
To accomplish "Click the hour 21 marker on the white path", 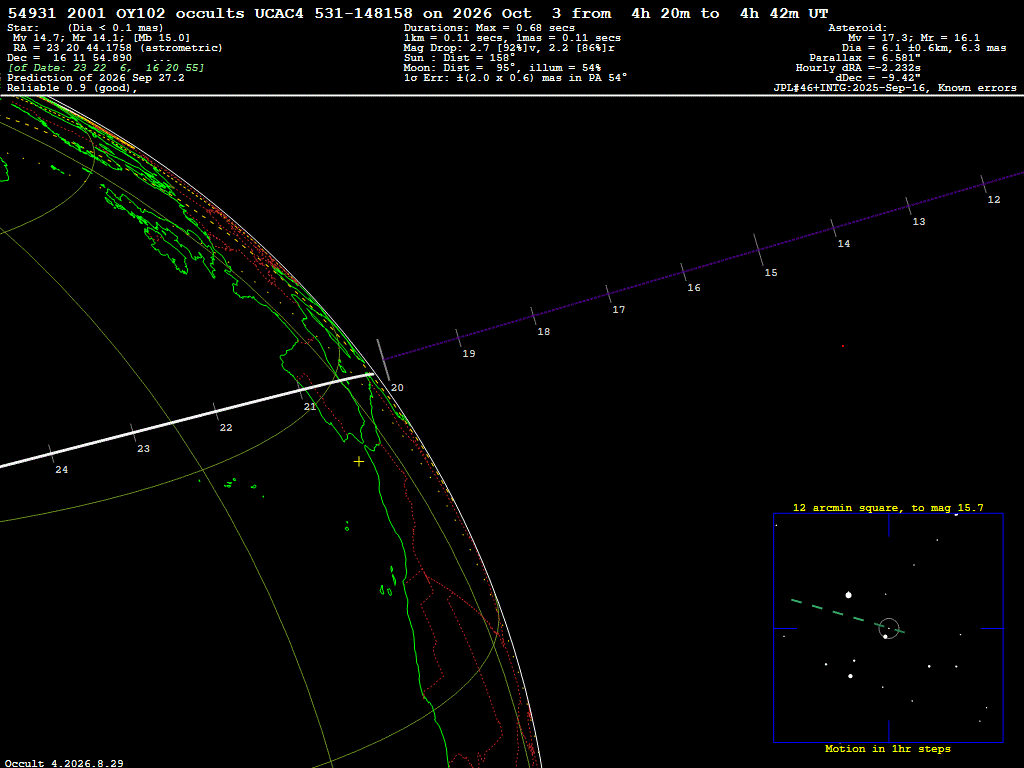I will click(310, 406).
